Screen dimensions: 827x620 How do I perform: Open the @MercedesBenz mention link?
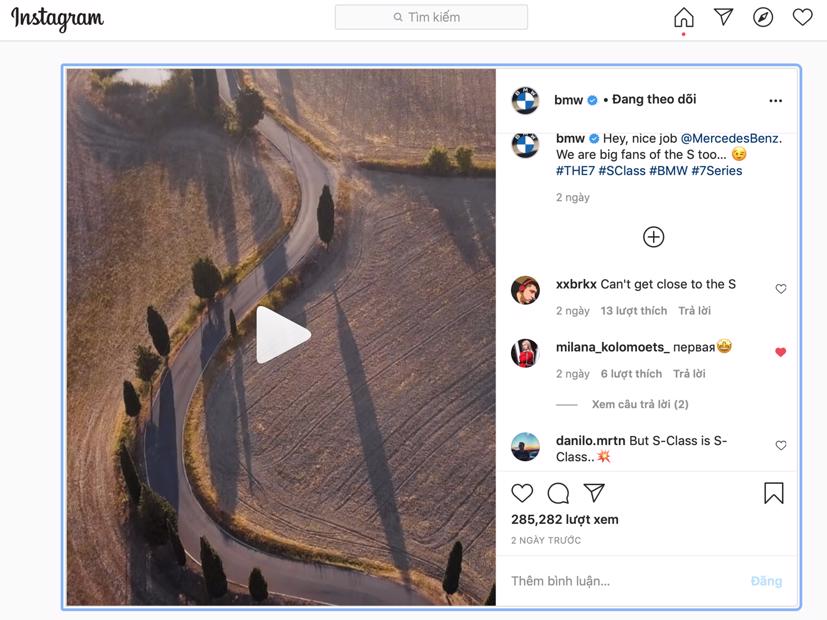(x=731, y=139)
